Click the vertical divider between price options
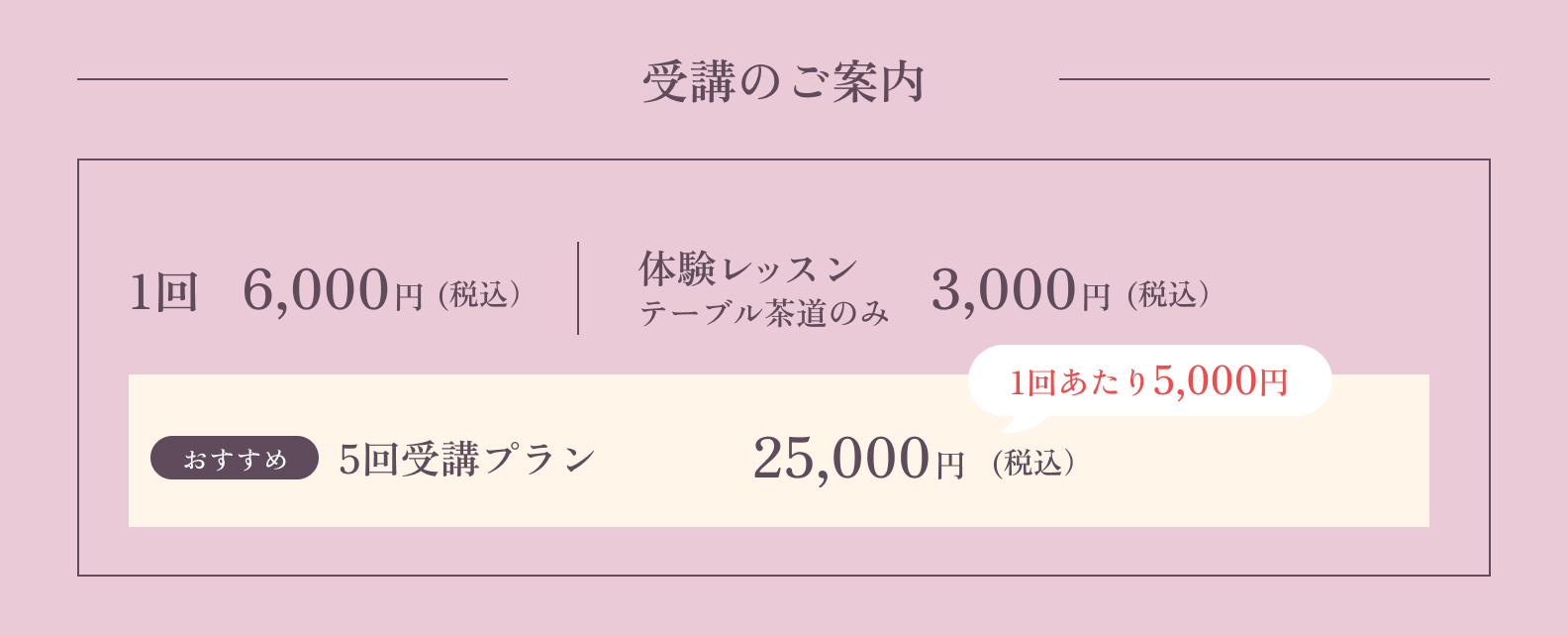This screenshot has width=1568, height=636. coord(578,288)
